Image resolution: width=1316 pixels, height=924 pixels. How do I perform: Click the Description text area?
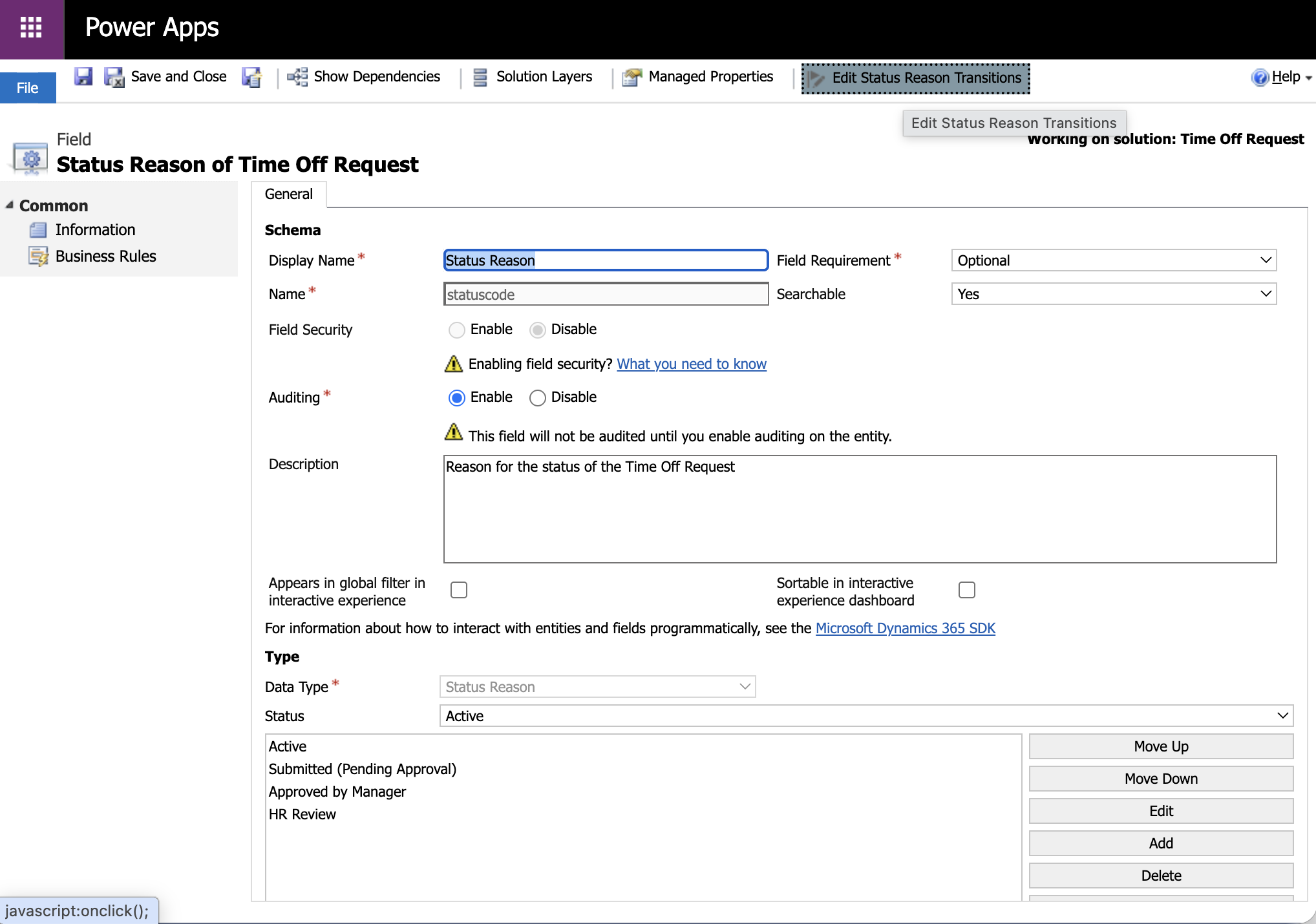click(860, 509)
